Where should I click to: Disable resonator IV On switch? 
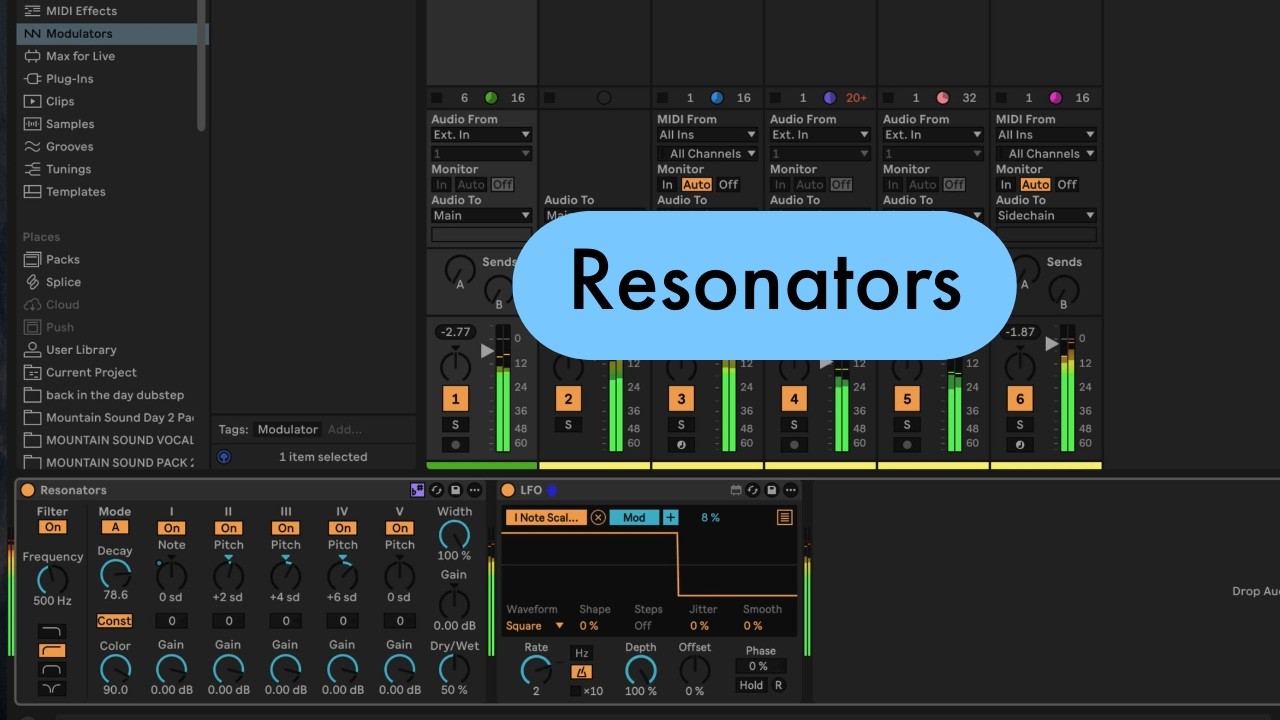click(343, 528)
